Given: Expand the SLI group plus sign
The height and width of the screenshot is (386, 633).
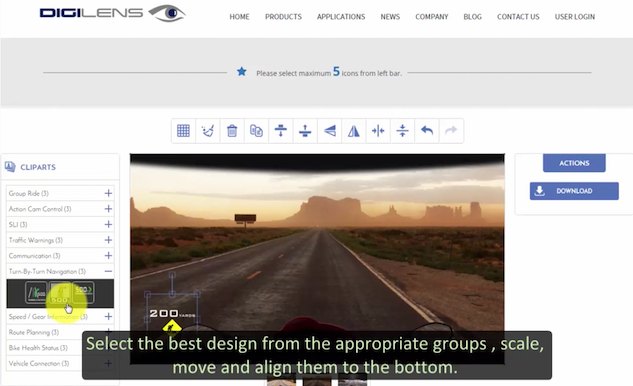Looking at the screenshot, I should pos(108,224).
